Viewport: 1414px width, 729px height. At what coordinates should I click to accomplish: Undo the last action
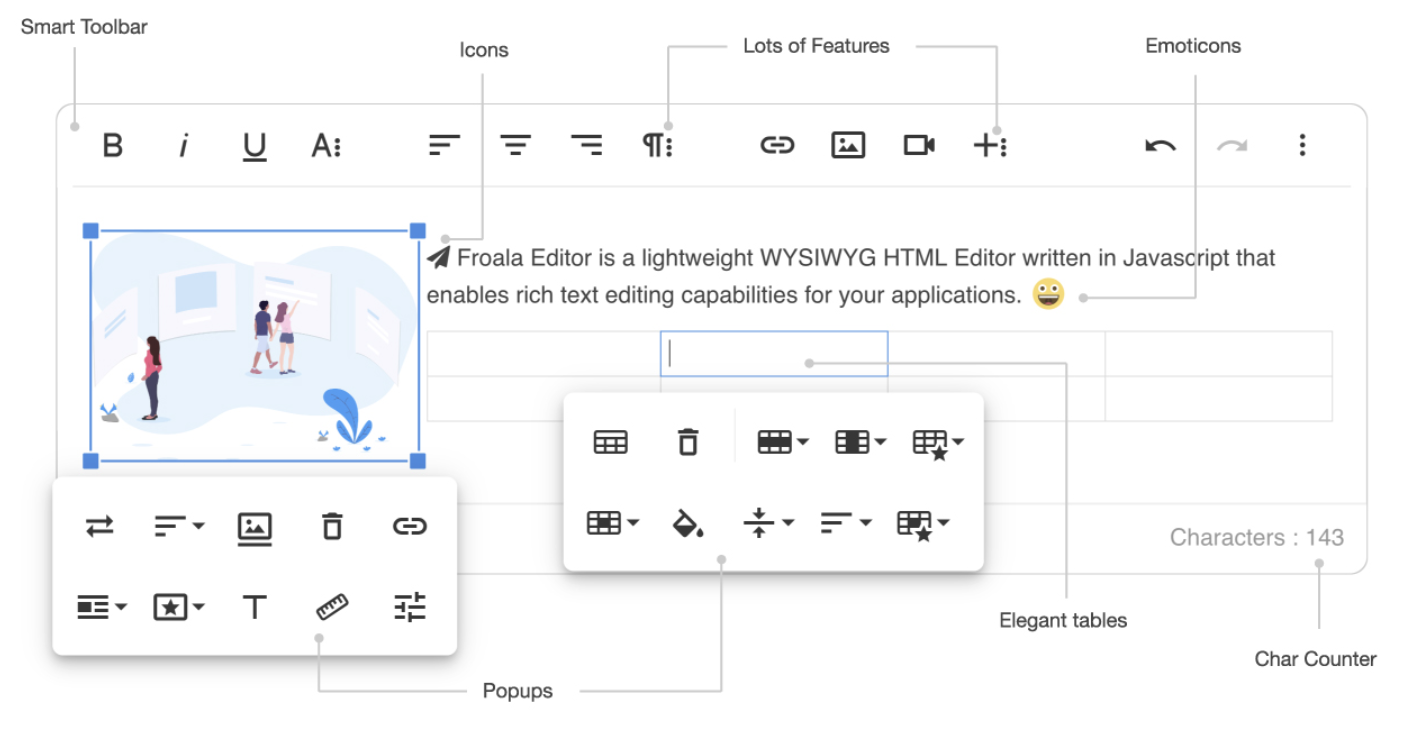click(1160, 146)
